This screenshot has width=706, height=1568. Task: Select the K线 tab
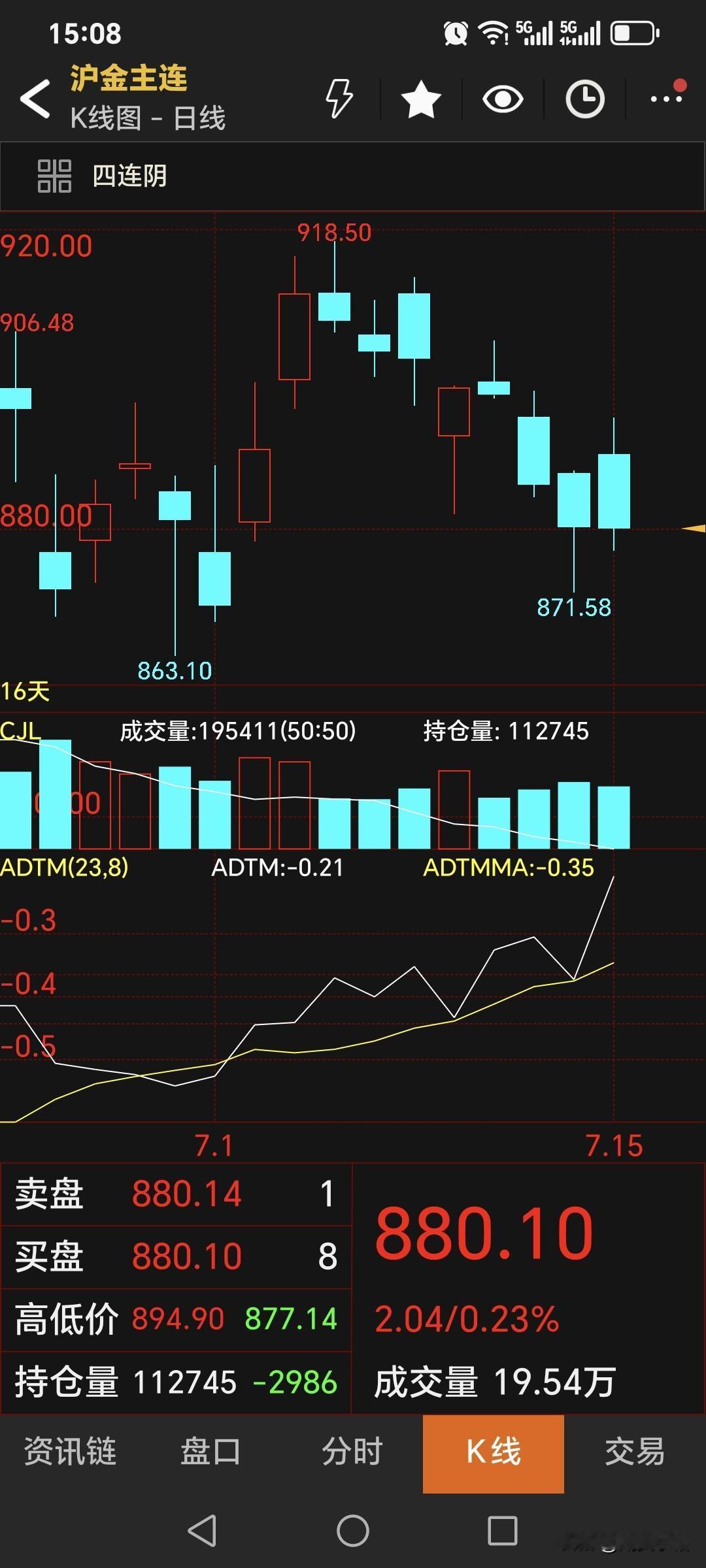tap(494, 1454)
